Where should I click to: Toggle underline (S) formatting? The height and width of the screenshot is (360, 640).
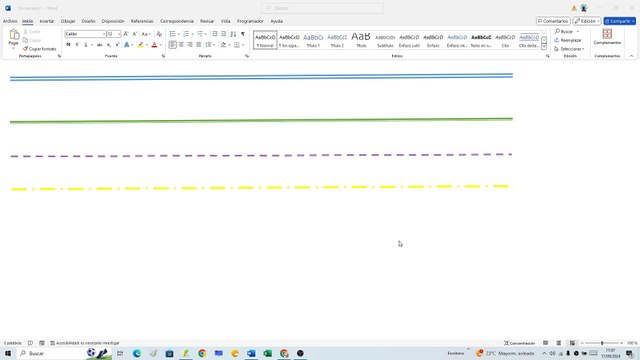86,44
